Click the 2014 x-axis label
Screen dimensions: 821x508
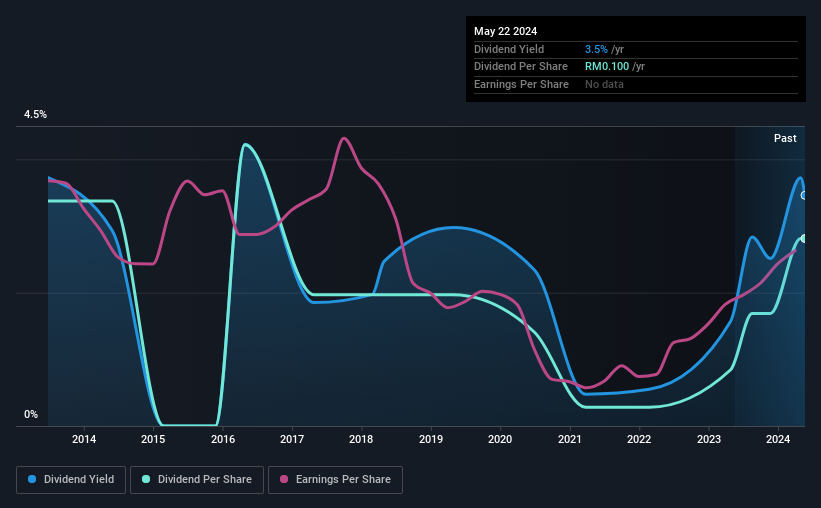tap(84, 439)
